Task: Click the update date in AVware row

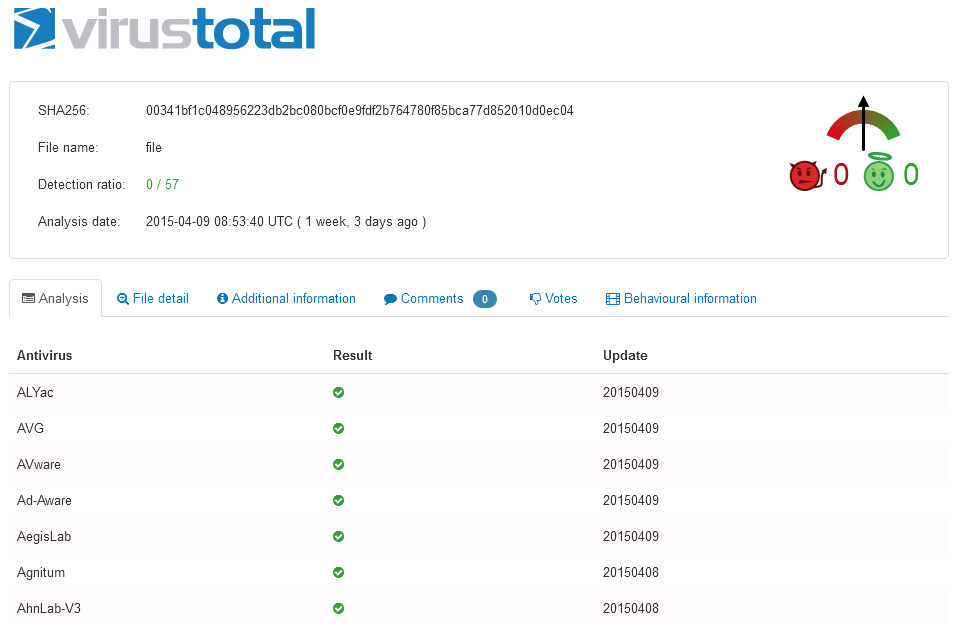Action: (x=631, y=465)
